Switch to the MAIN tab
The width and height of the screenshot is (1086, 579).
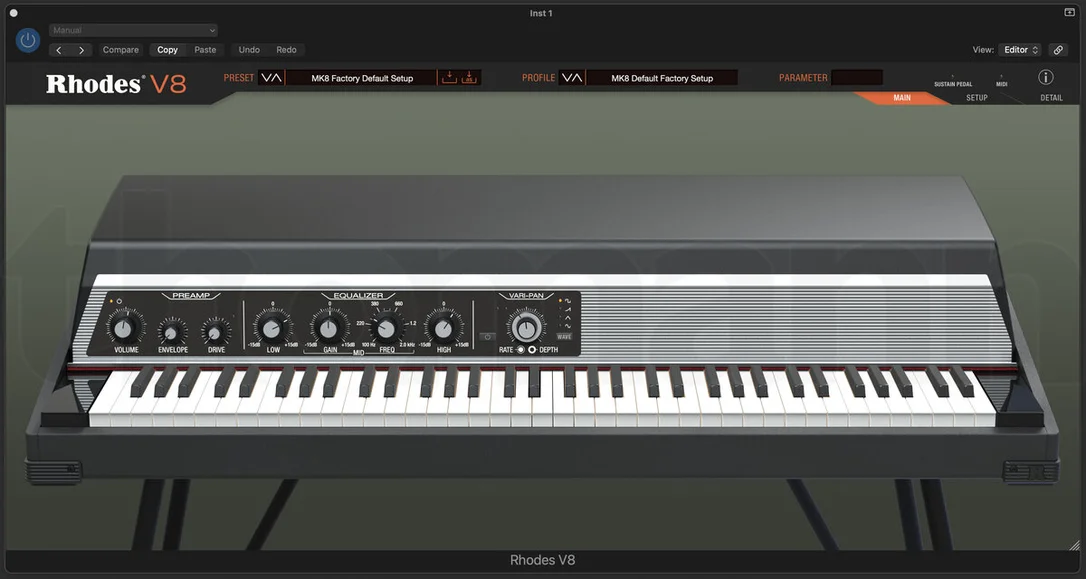pyautogui.click(x=902, y=98)
